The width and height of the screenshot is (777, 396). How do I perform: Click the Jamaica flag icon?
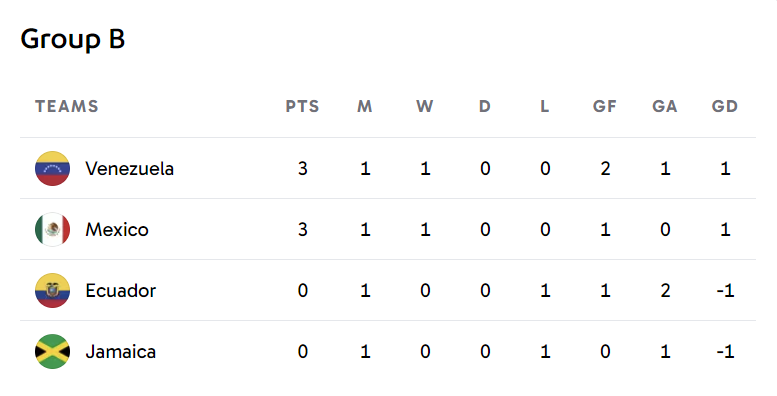point(53,351)
